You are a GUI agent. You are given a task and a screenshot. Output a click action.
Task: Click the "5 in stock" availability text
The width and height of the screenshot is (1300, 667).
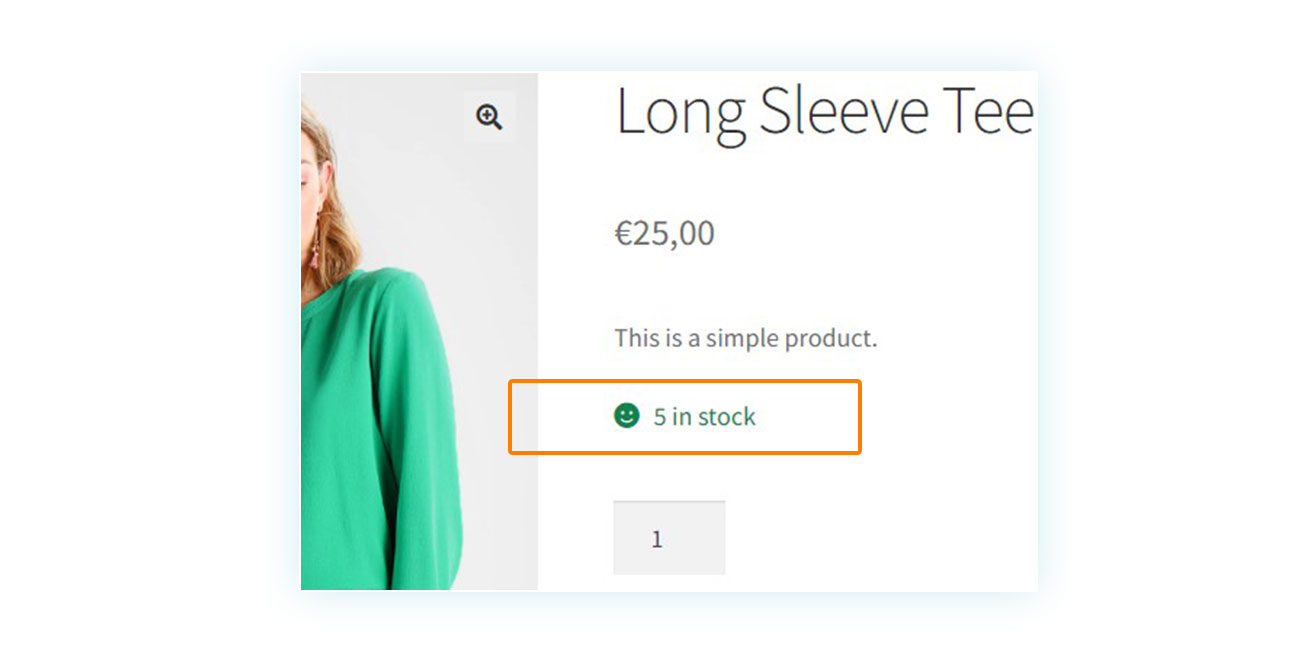coord(705,416)
